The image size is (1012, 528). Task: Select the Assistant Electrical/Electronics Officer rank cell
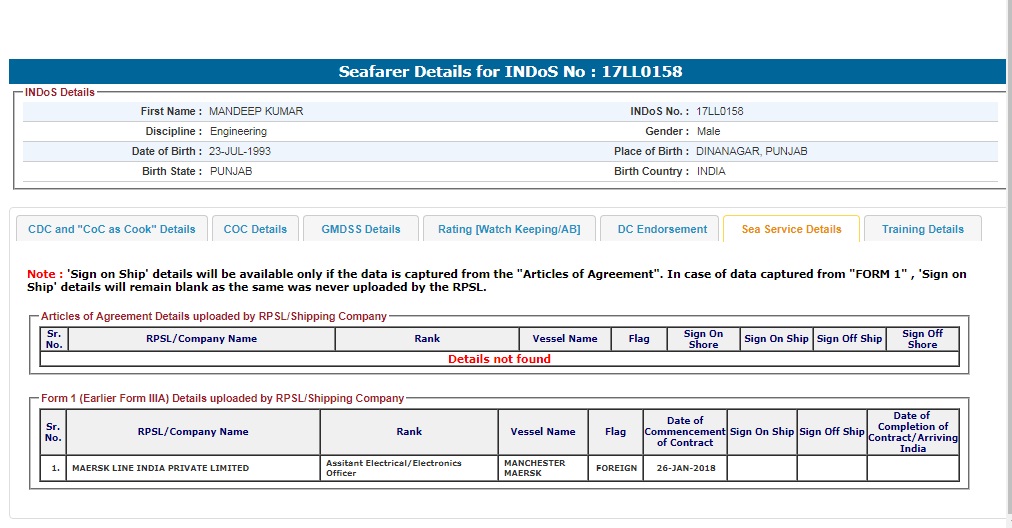click(394, 468)
